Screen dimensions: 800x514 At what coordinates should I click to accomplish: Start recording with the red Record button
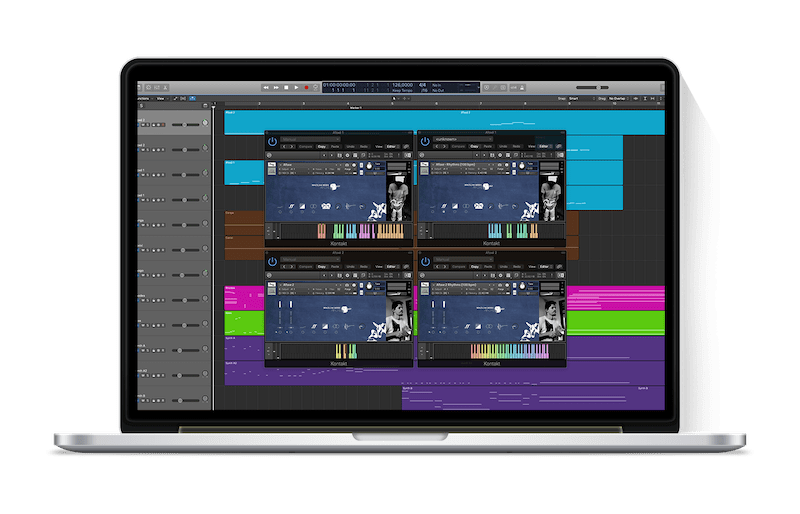pos(307,88)
